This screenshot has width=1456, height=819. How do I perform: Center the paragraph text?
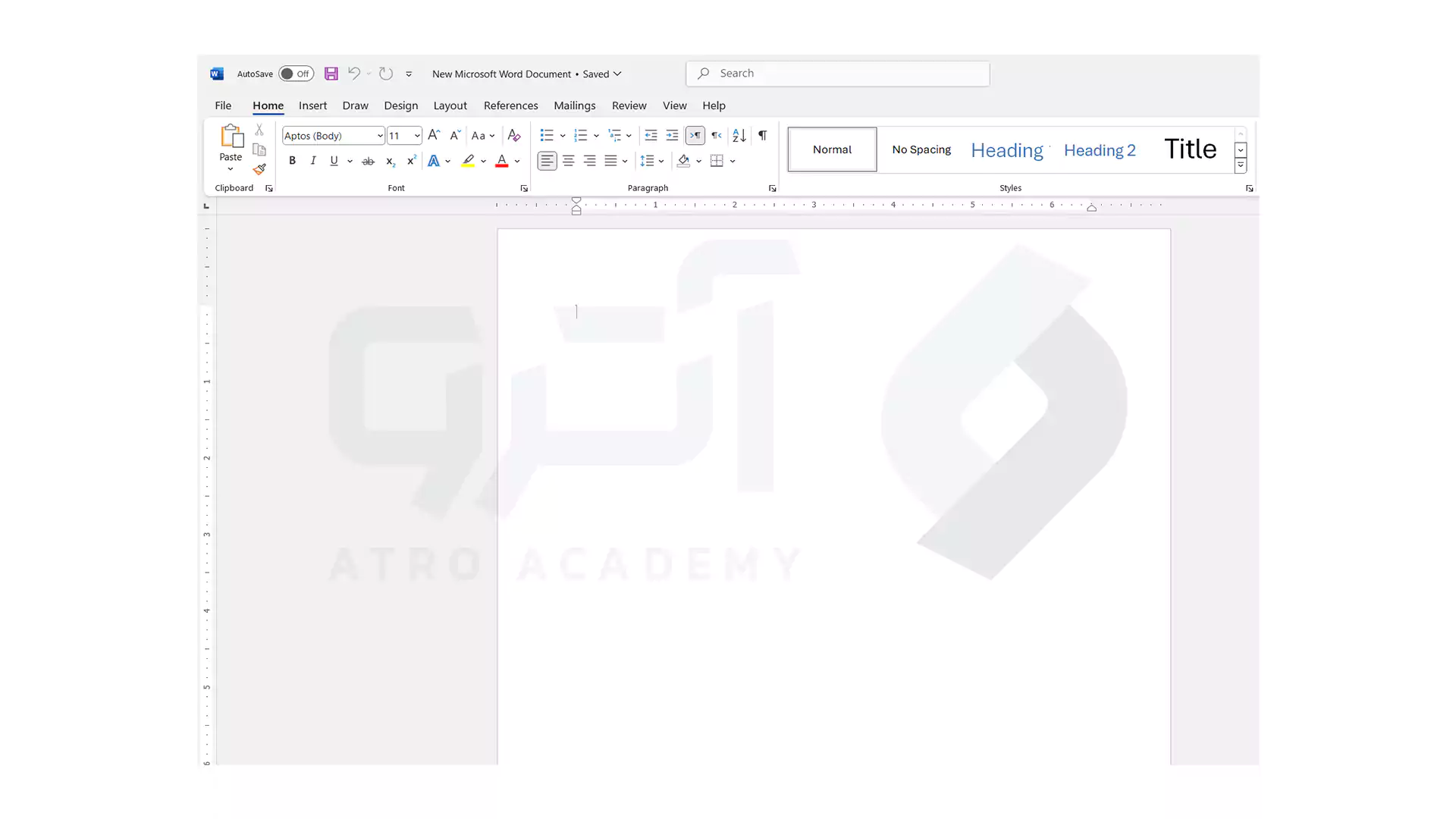point(568,161)
